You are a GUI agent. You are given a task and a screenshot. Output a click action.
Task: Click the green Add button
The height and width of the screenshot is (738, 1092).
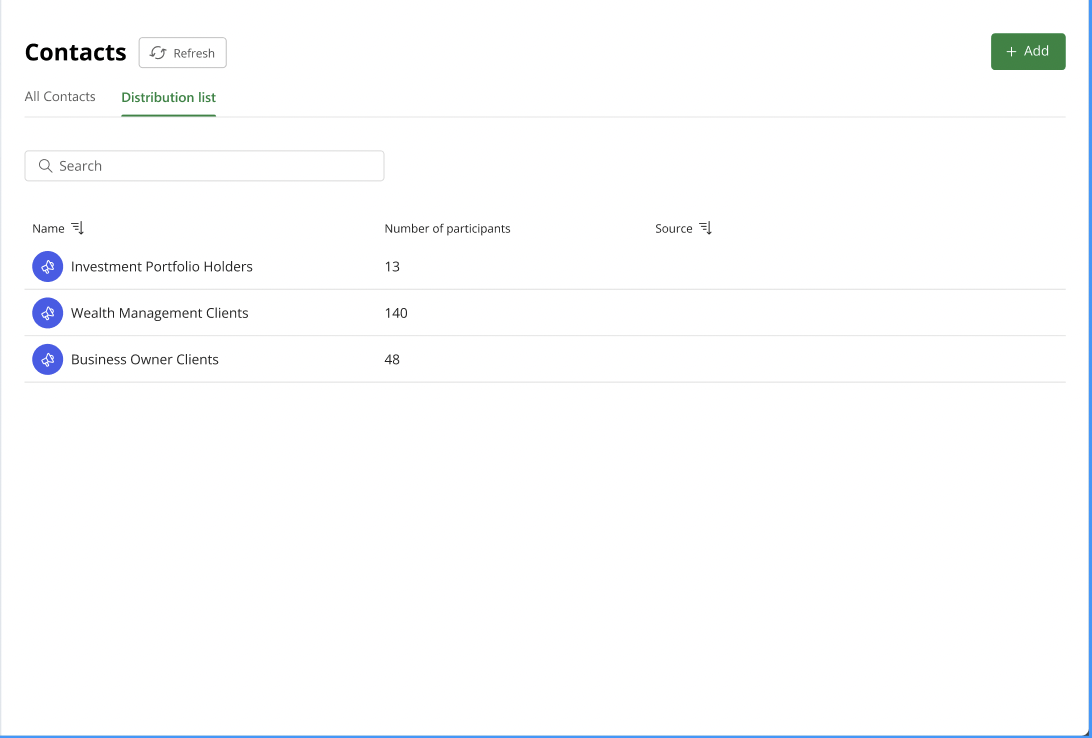[1028, 51]
